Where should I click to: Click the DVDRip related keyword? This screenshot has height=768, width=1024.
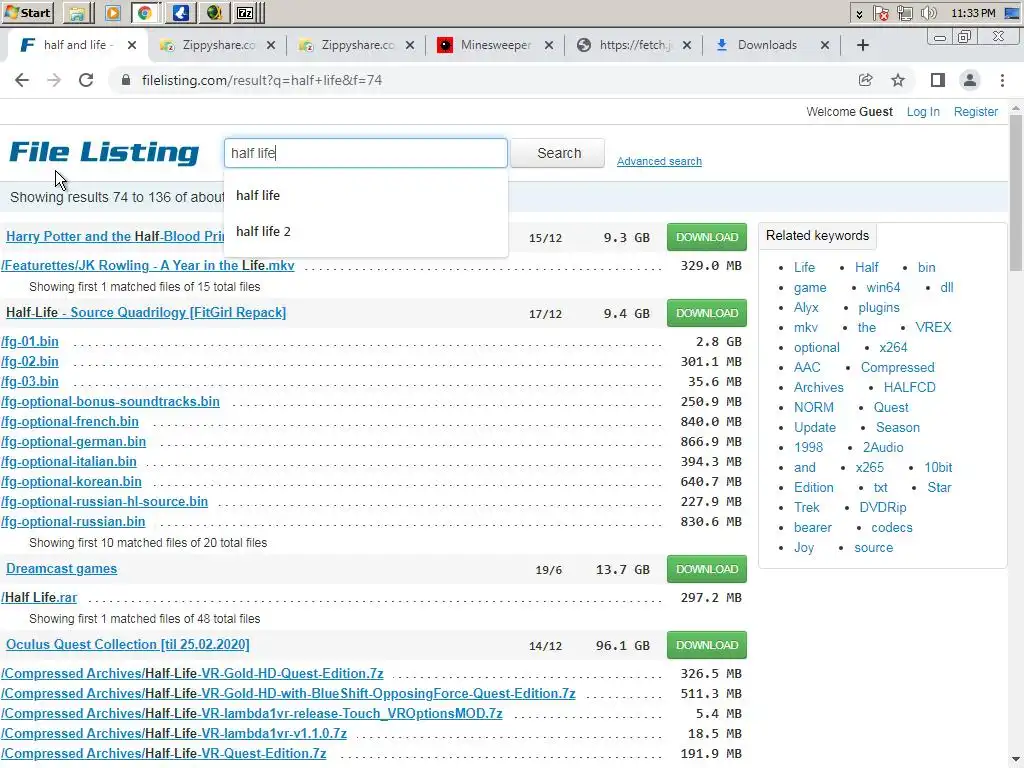(x=883, y=507)
